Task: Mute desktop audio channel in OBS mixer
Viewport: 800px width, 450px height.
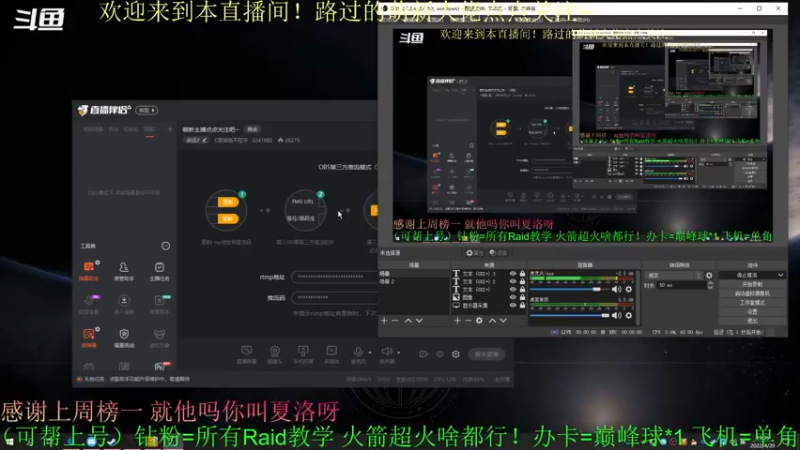Action: [617, 315]
